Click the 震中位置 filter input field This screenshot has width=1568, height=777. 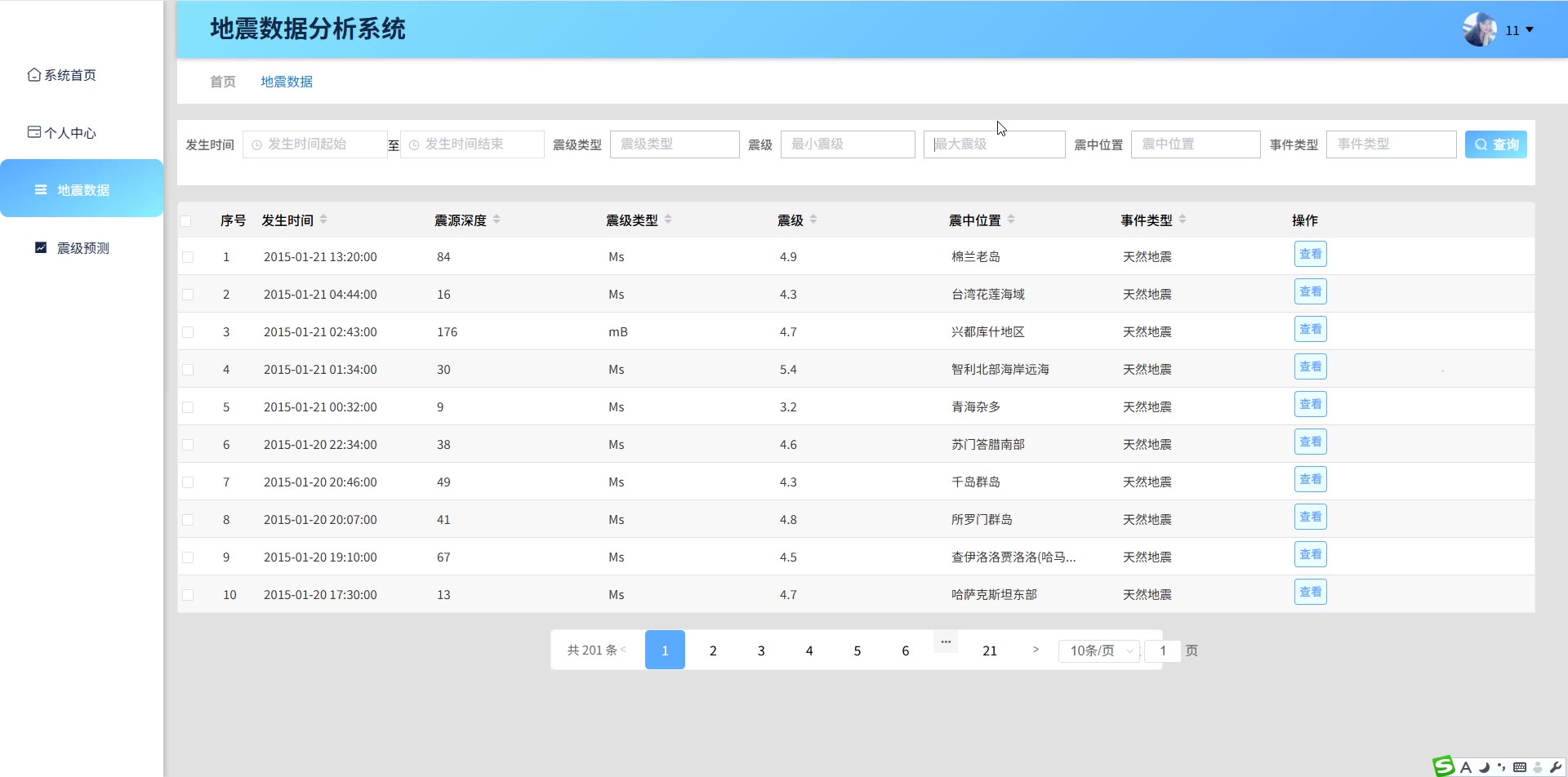(x=1195, y=144)
